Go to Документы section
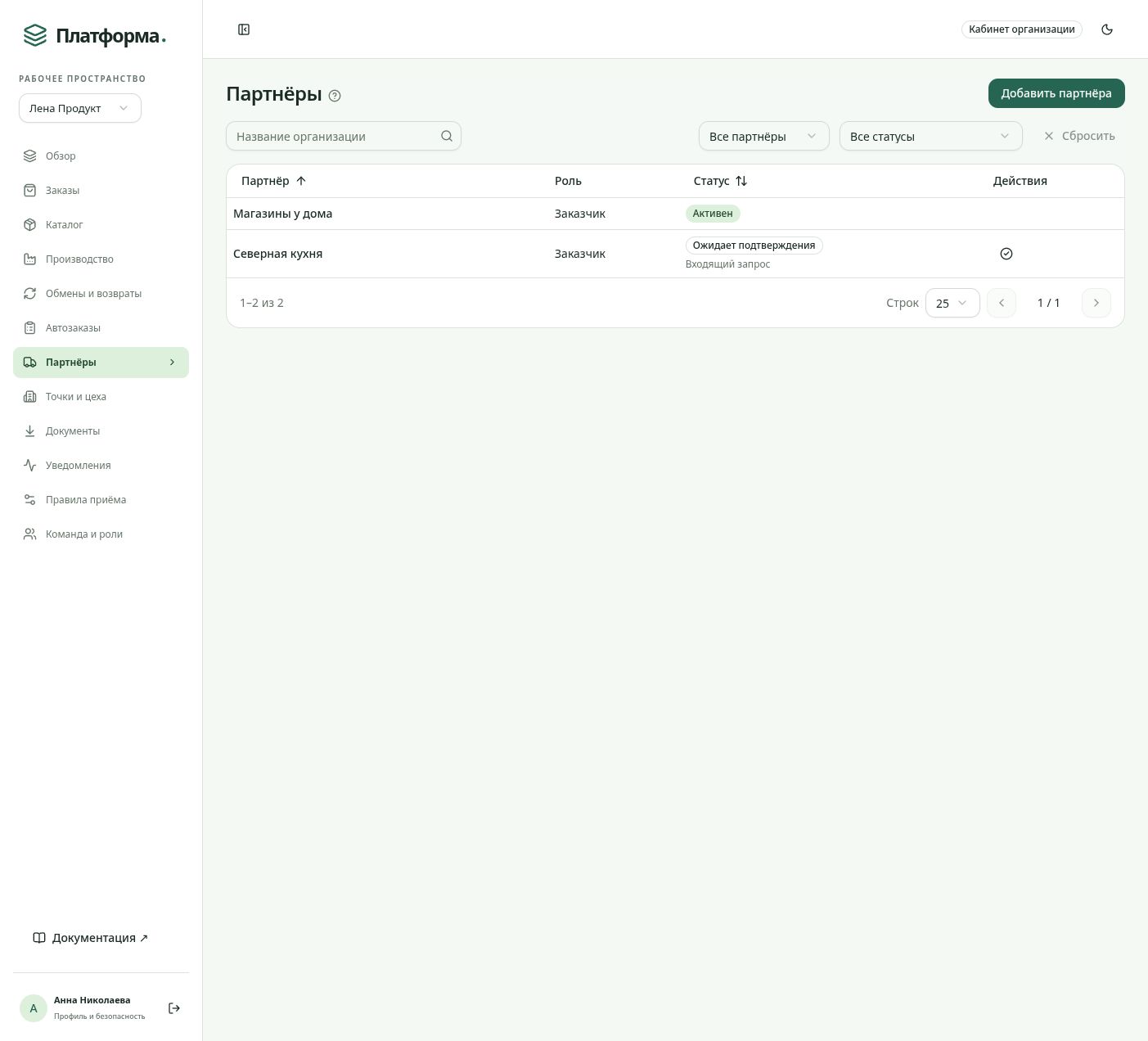Image resolution: width=1148 pixels, height=1041 pixels. (x=101, y=430)
